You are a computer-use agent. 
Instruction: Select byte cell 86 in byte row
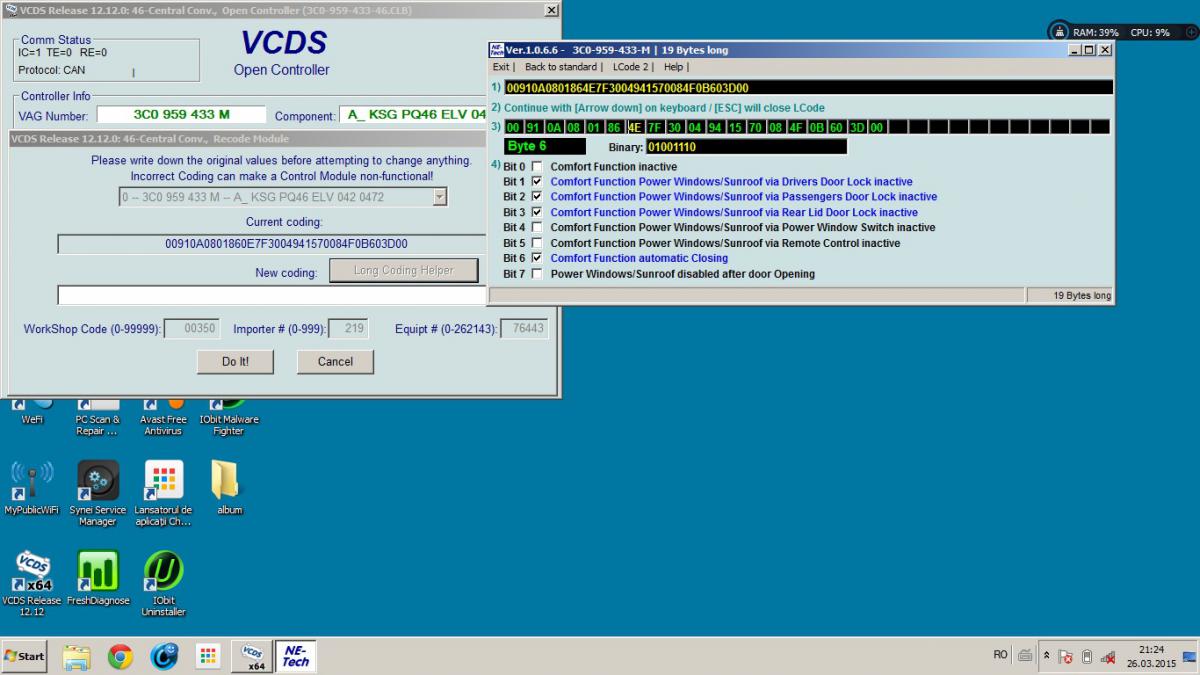(x=614, y=127)
